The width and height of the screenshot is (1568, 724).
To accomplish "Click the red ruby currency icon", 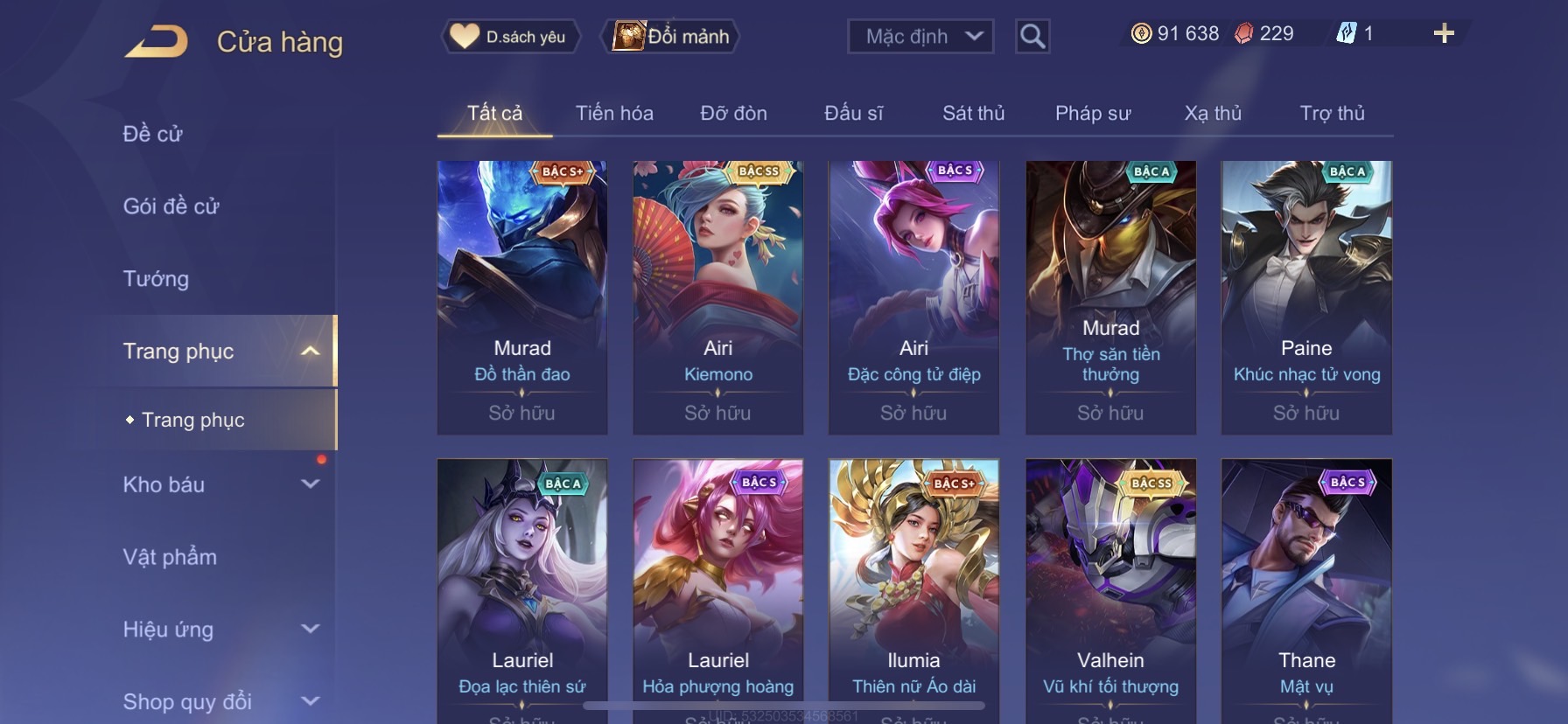I will pos(1244,33).
